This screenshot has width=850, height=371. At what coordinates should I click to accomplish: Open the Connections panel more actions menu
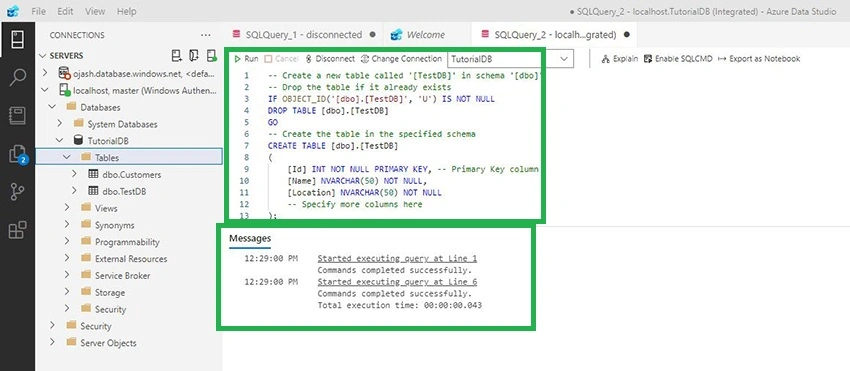pyautogui.click(x=205, y=35)
